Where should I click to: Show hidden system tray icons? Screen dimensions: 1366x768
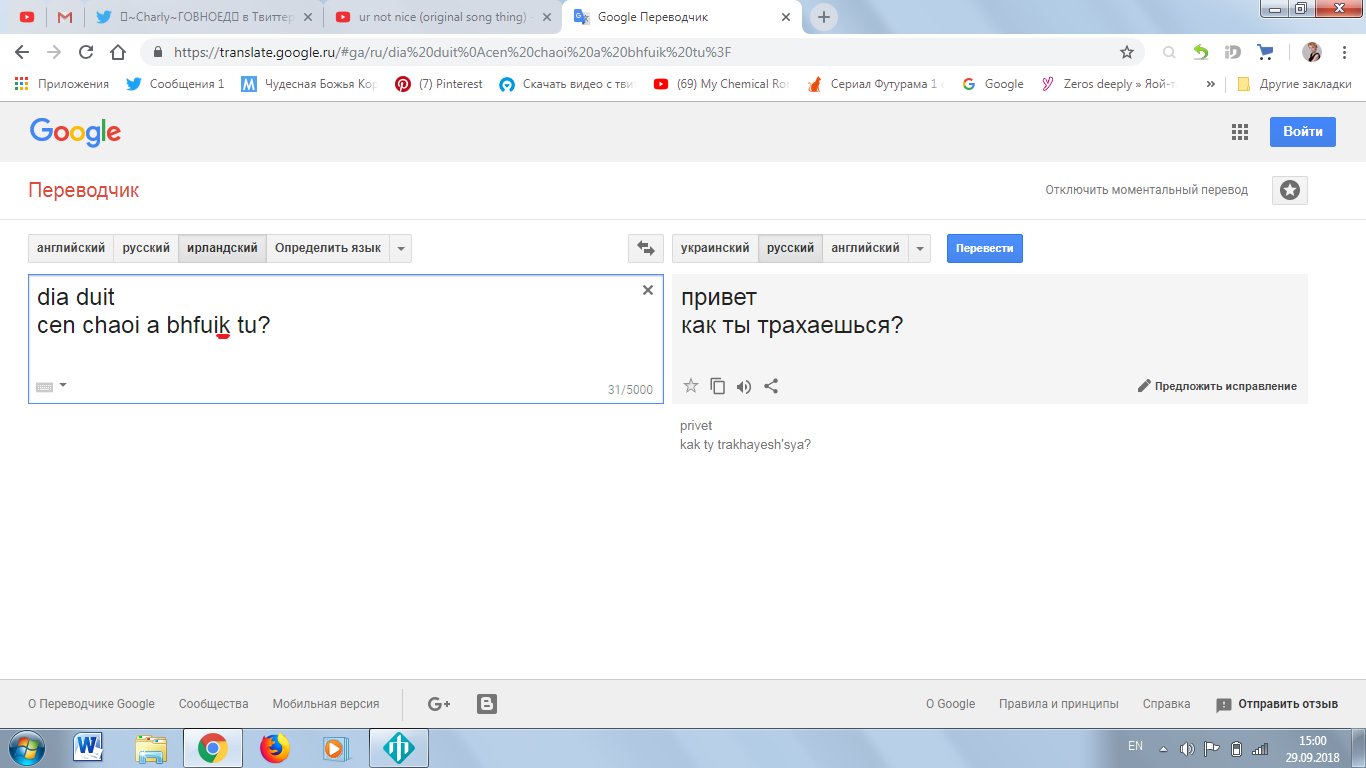(1163, 749)
